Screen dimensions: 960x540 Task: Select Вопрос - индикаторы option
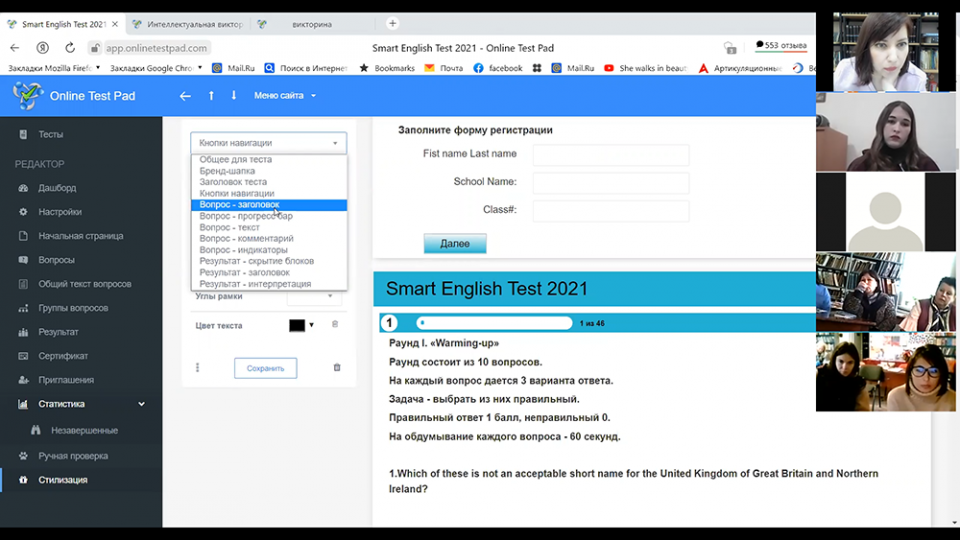click(269, 250)
